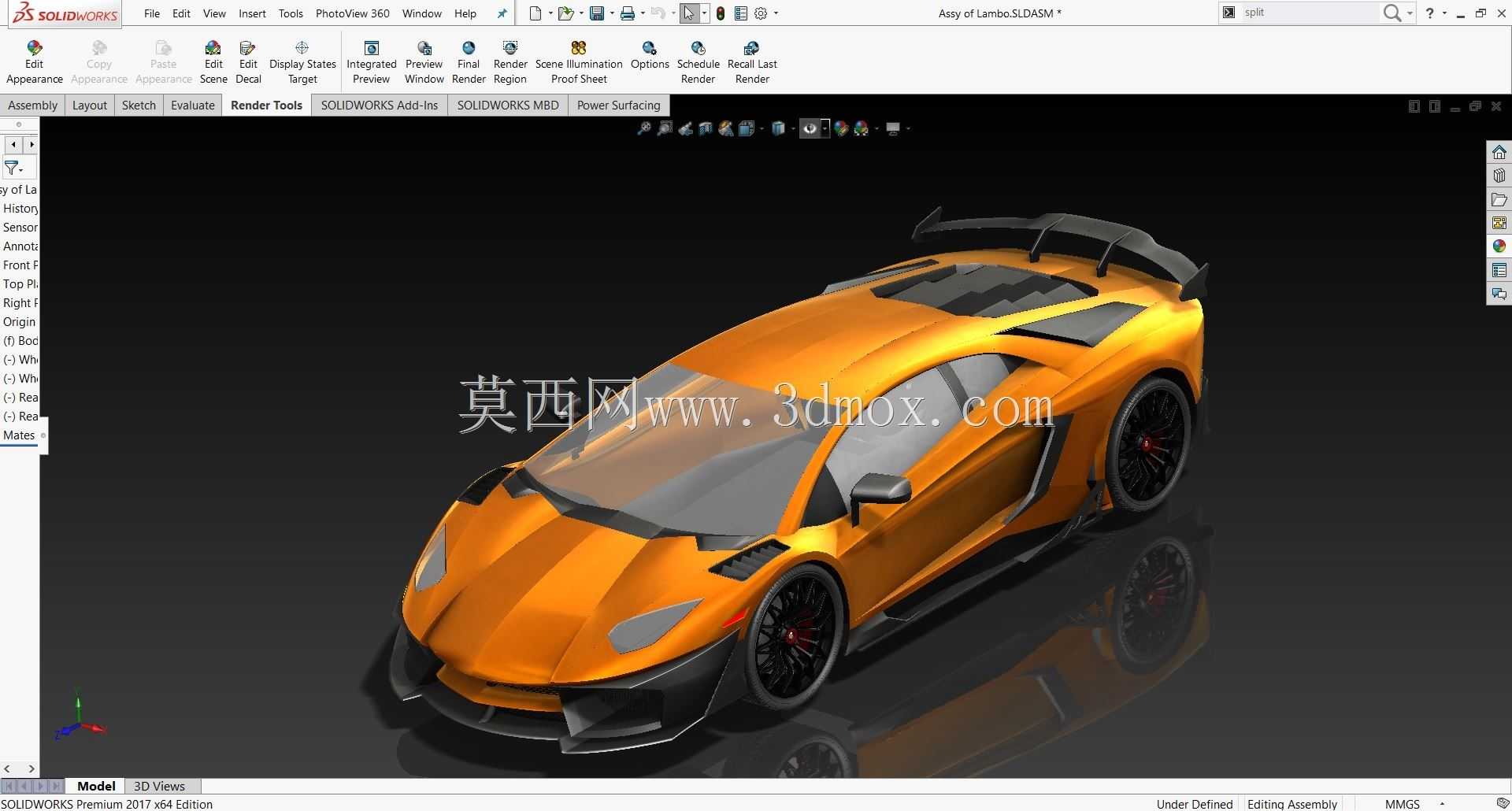The height and width of the screenshot is (811, 1512).
Task: Open Display States Target
Action: pyautogui.click(x=302, y=63)
